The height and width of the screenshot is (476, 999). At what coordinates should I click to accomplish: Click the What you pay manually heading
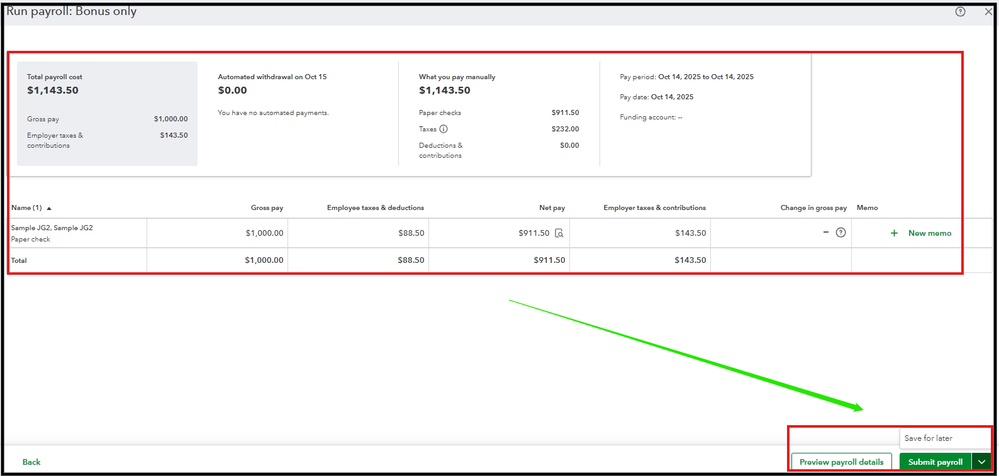pyautogui.click(x=457, y=76)
